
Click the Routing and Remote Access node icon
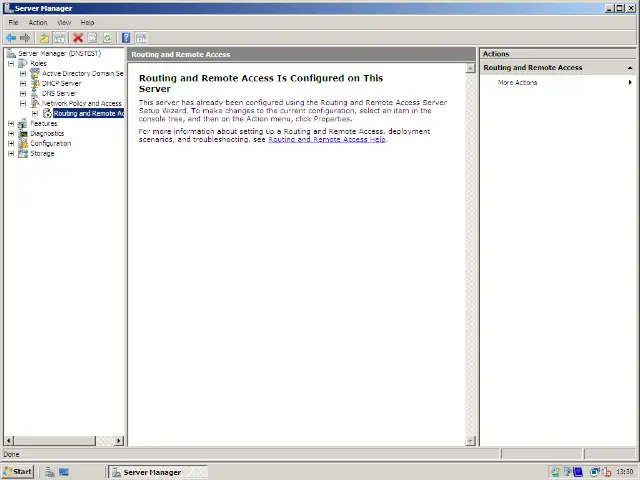(x=47, y=113)
